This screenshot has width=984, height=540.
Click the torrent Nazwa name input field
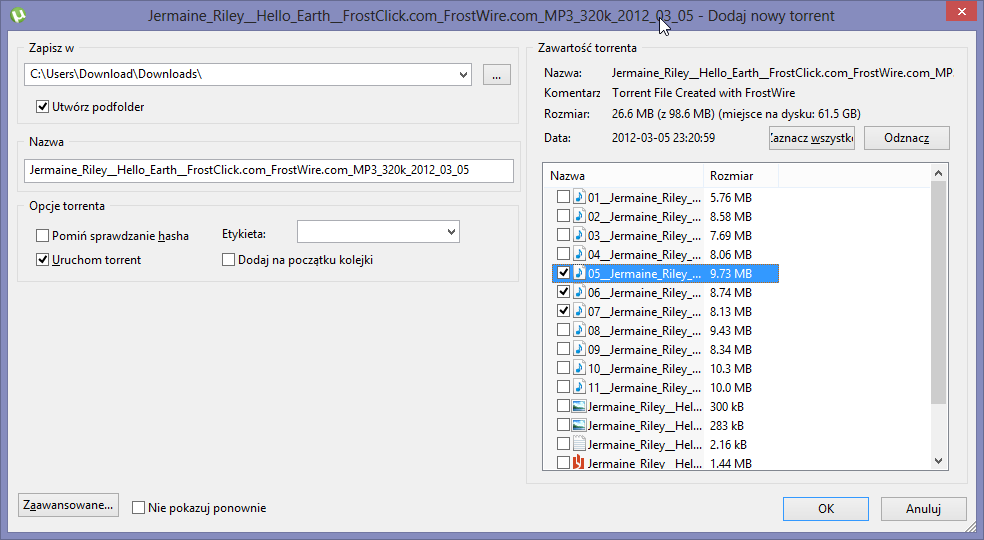(x=269, y=170)
